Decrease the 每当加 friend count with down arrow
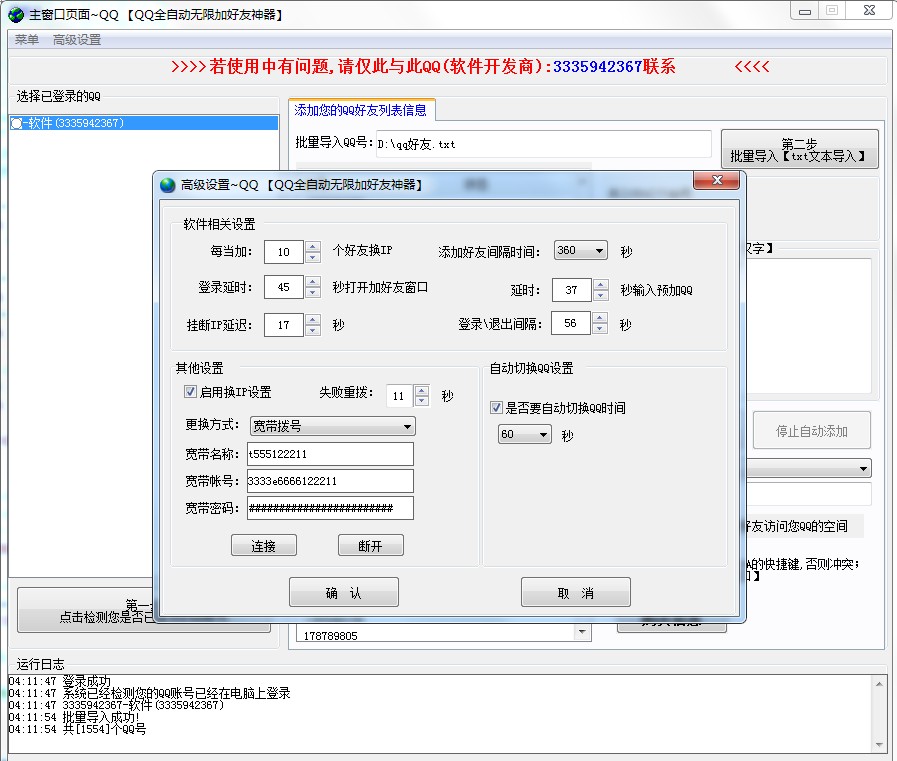Viewport: 897px width, 761px height. 312,257
